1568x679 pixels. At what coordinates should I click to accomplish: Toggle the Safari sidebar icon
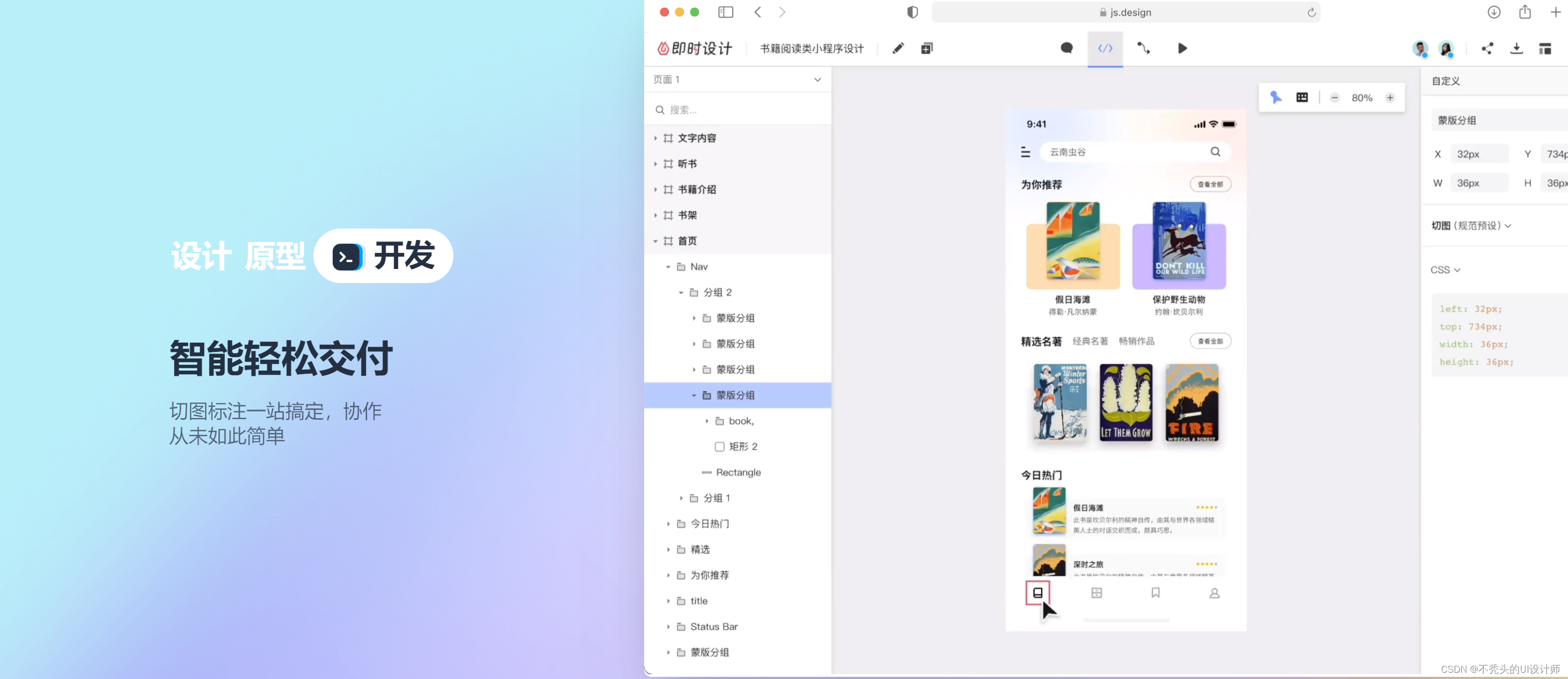point(725,12)
